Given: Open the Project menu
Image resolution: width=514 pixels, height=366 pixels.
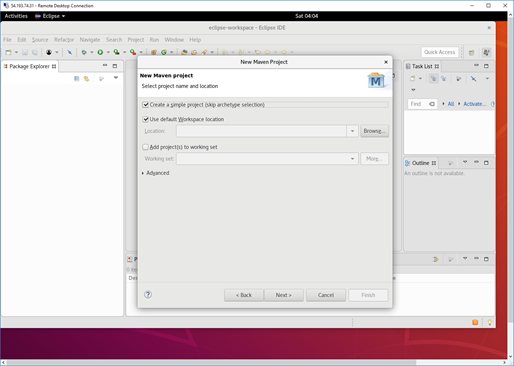Looking at the screenshot, I should [136, 40].
